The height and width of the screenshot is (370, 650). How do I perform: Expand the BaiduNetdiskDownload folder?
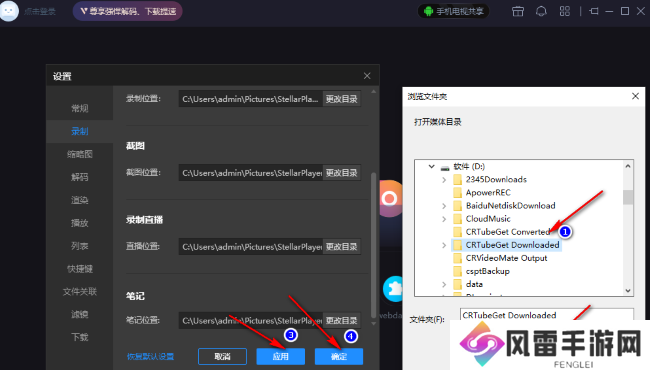tap(444, 206)
